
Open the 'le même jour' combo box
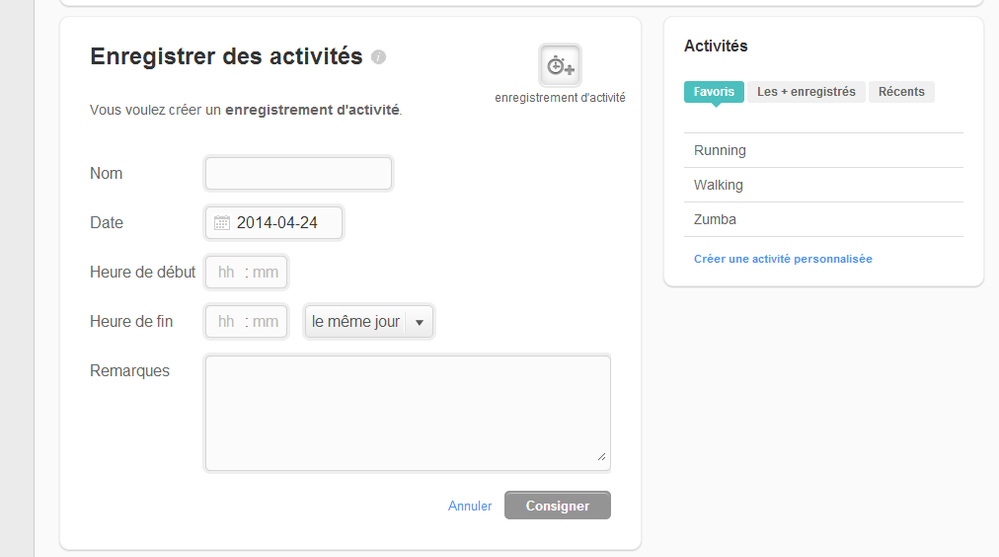pos(369,322)
